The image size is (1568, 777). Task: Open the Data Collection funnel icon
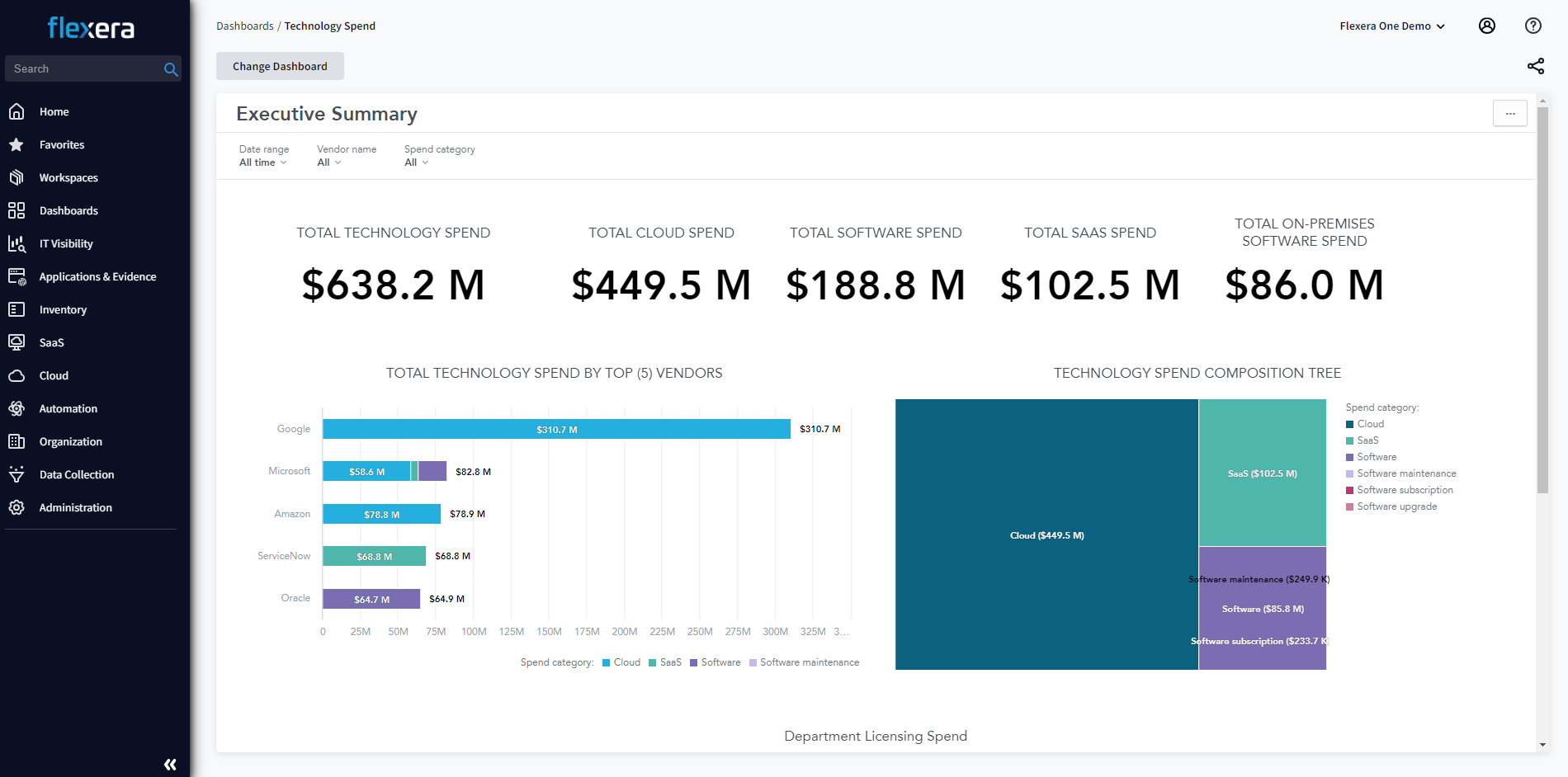pyautogui.click(x=17, y=474)
